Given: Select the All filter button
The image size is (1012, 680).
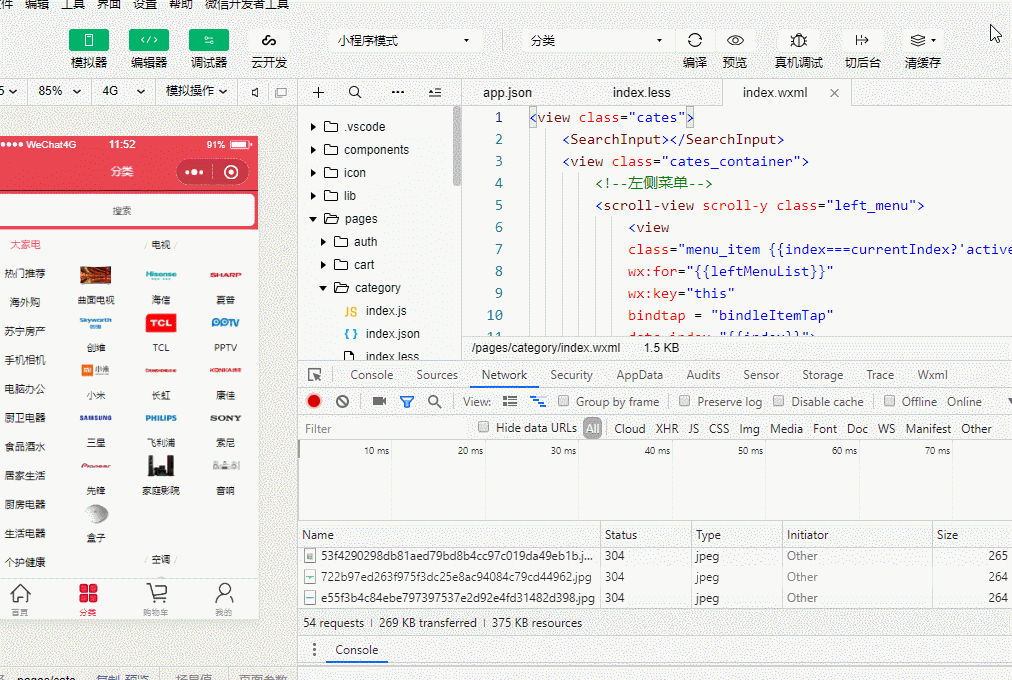Looking at the screenshot, I should tap(592, 428).
